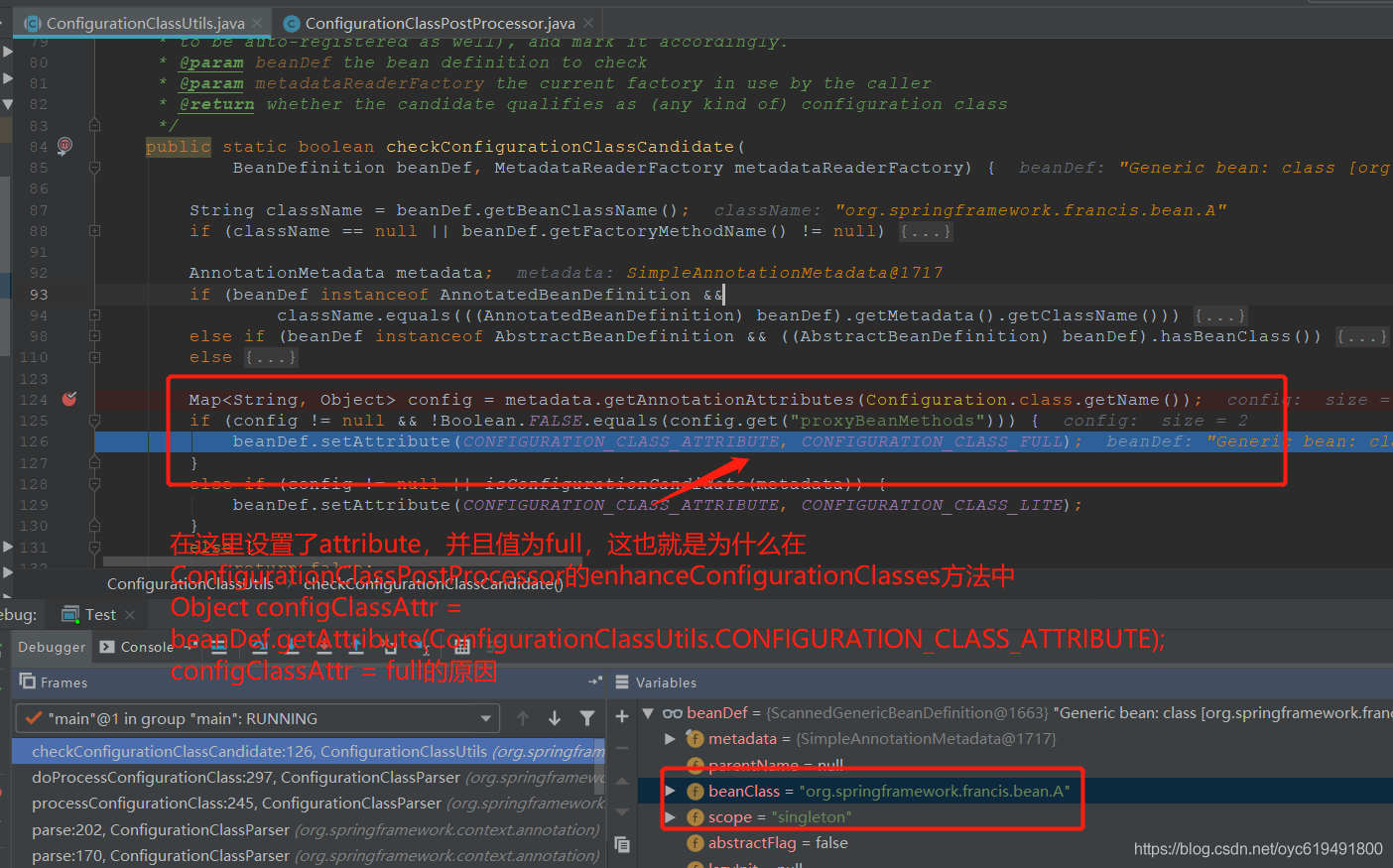Toggle the red breakpoint on line 124
The image size is (1393, 868).
pos(68,399)
